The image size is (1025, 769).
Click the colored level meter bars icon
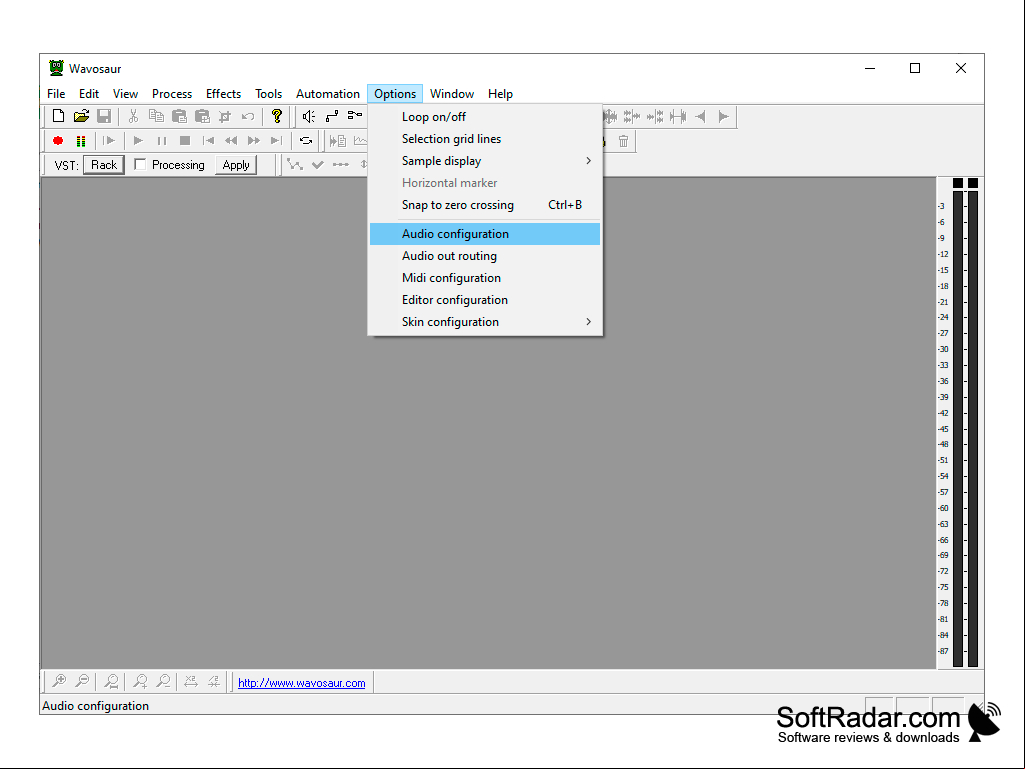click(81, 141)
